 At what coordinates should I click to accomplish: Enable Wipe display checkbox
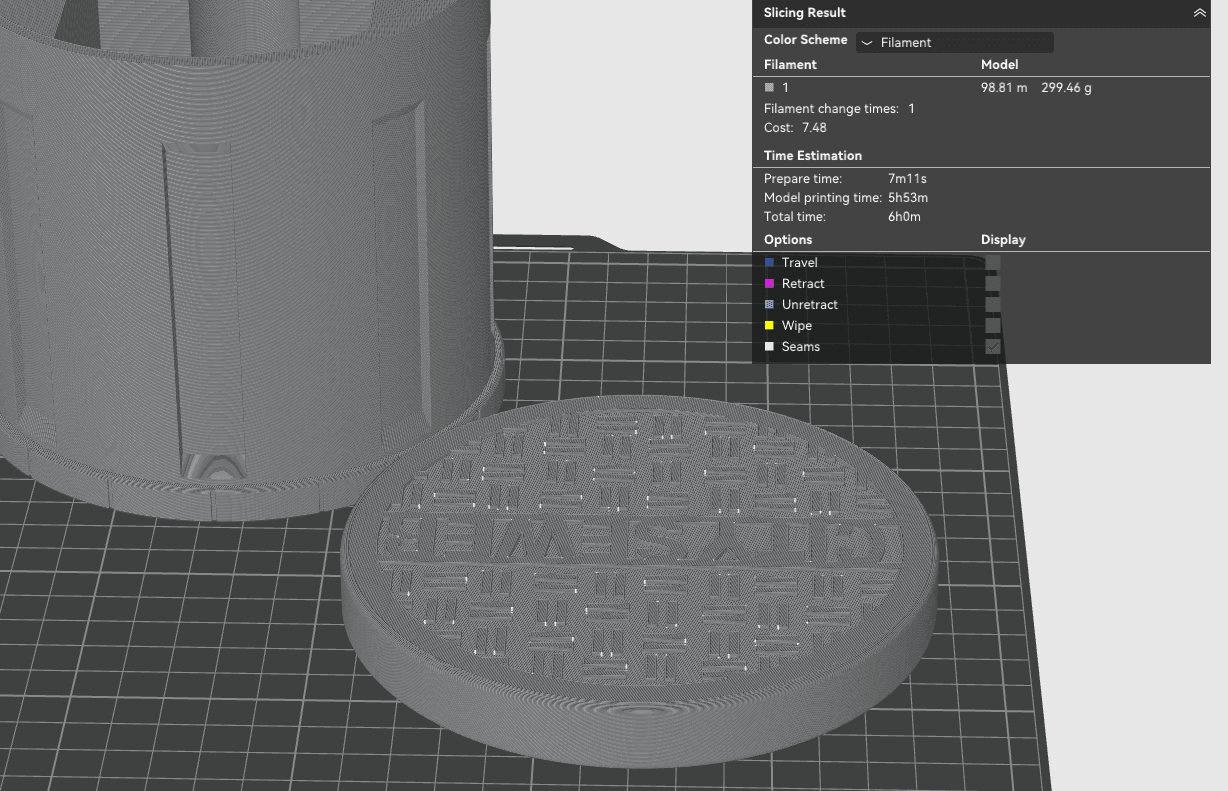click(993, 326)
